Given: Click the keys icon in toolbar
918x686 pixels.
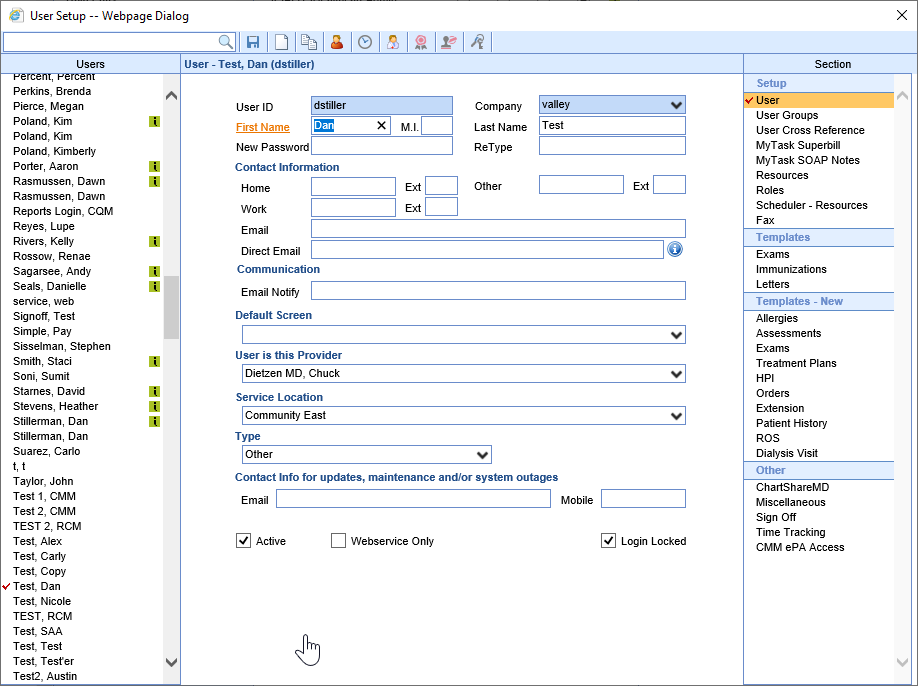Looking at the screenshot, I should 478,42.
